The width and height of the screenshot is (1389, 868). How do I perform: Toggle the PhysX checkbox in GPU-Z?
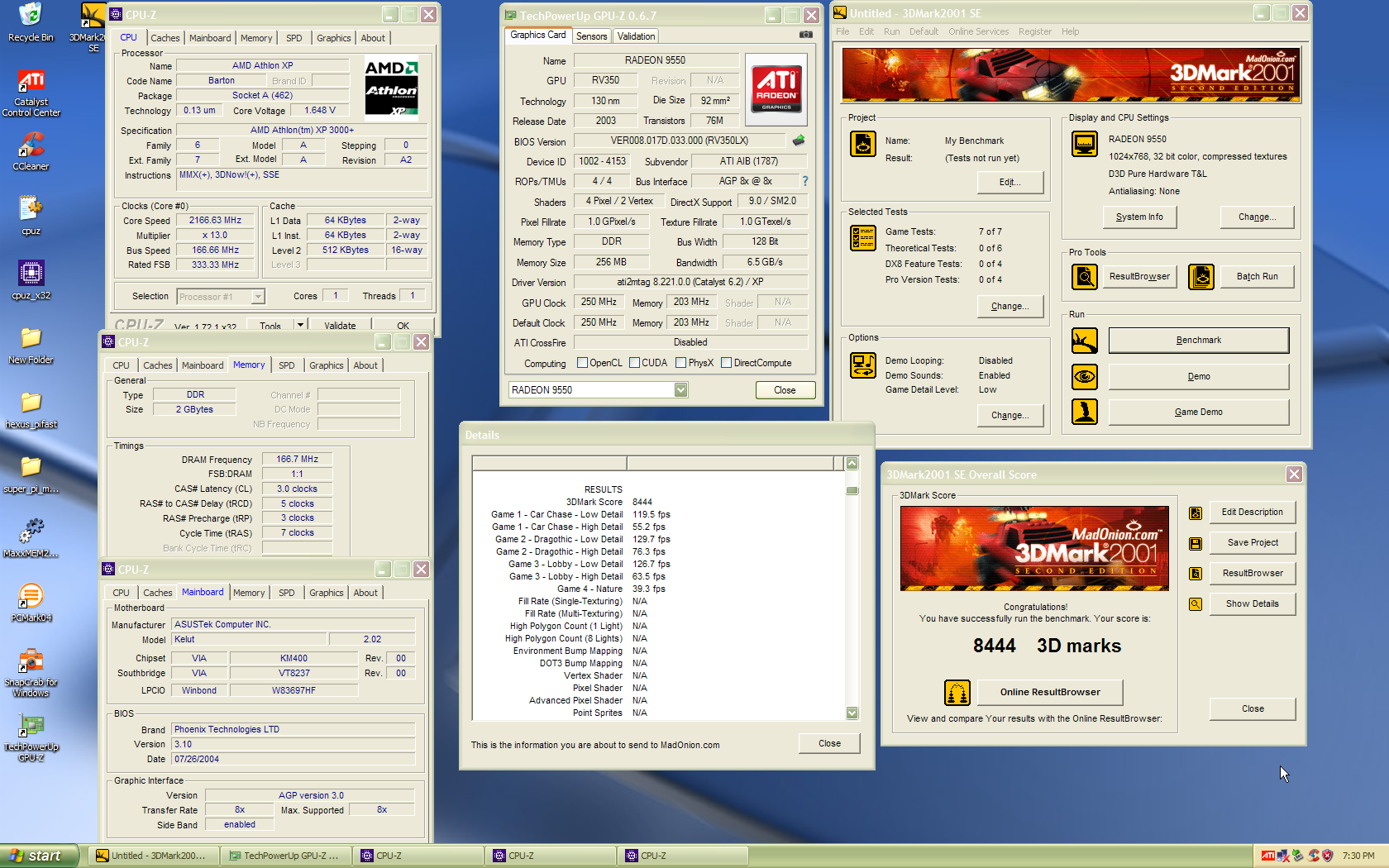680,363
